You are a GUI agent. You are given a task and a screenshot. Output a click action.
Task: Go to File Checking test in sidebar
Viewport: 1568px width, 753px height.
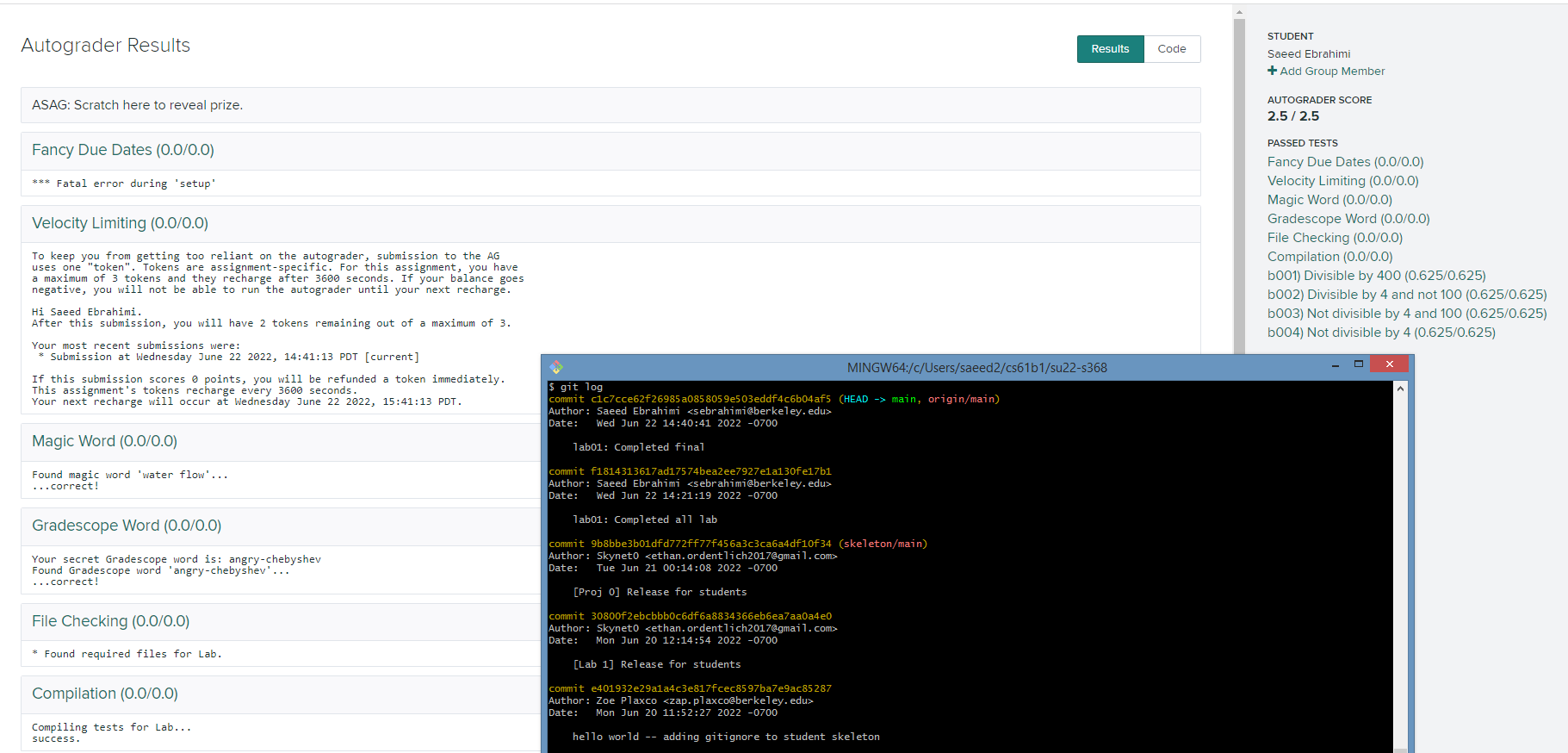(1335, 238)
